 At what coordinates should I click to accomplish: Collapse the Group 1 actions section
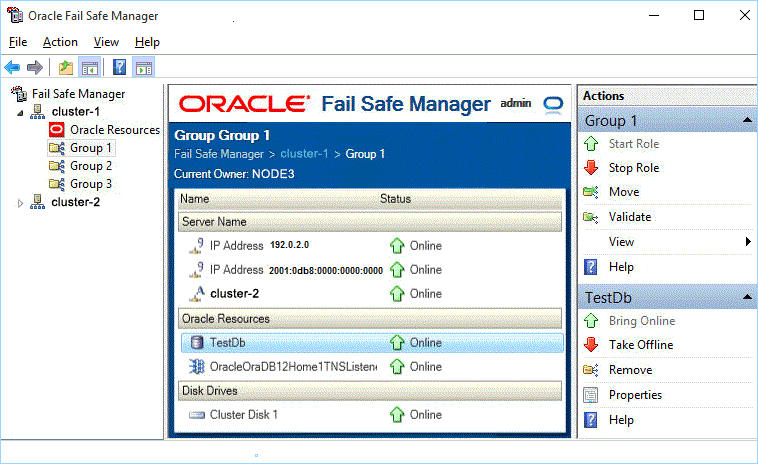coord(747,120)
